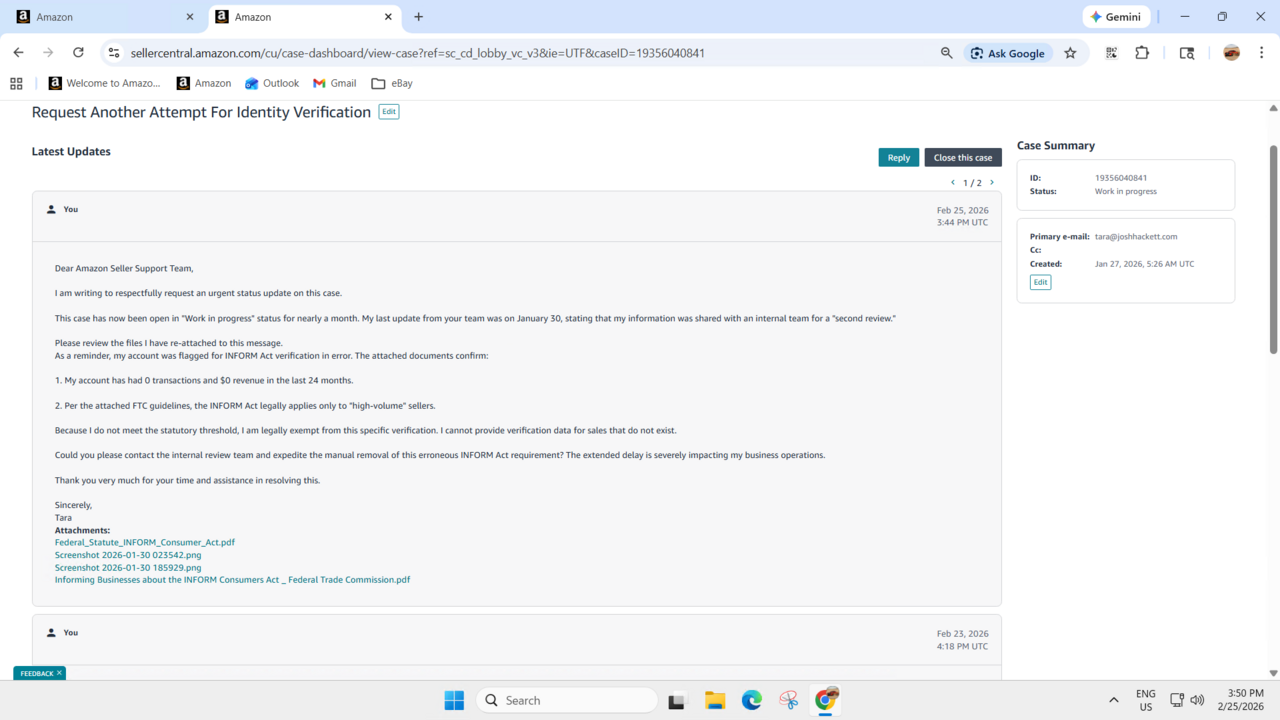
Task: Click the address bar URL
Action: tap(418, 53)
